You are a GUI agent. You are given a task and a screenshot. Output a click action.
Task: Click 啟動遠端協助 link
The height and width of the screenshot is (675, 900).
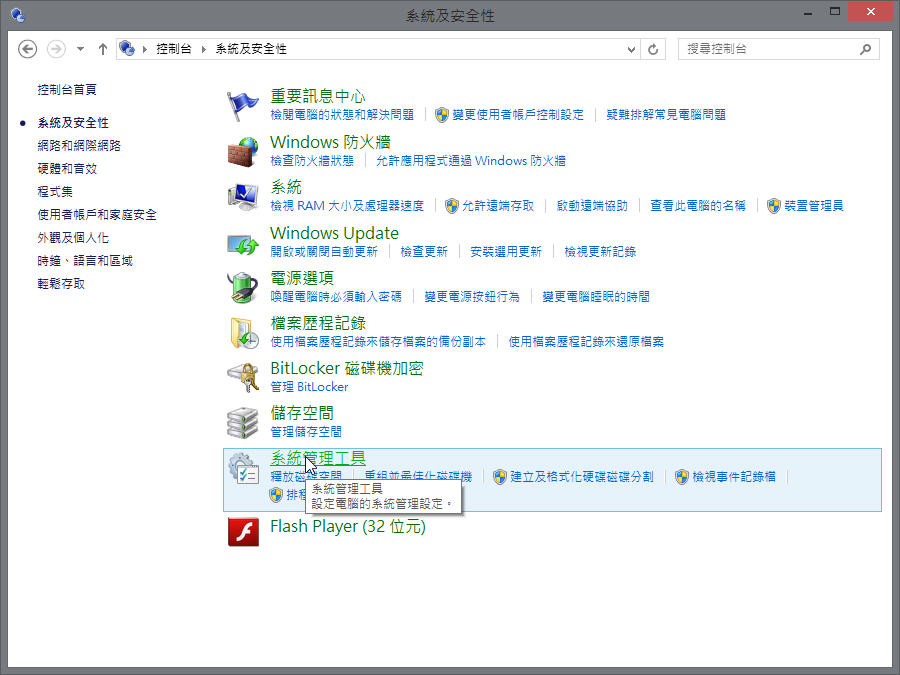592,205
